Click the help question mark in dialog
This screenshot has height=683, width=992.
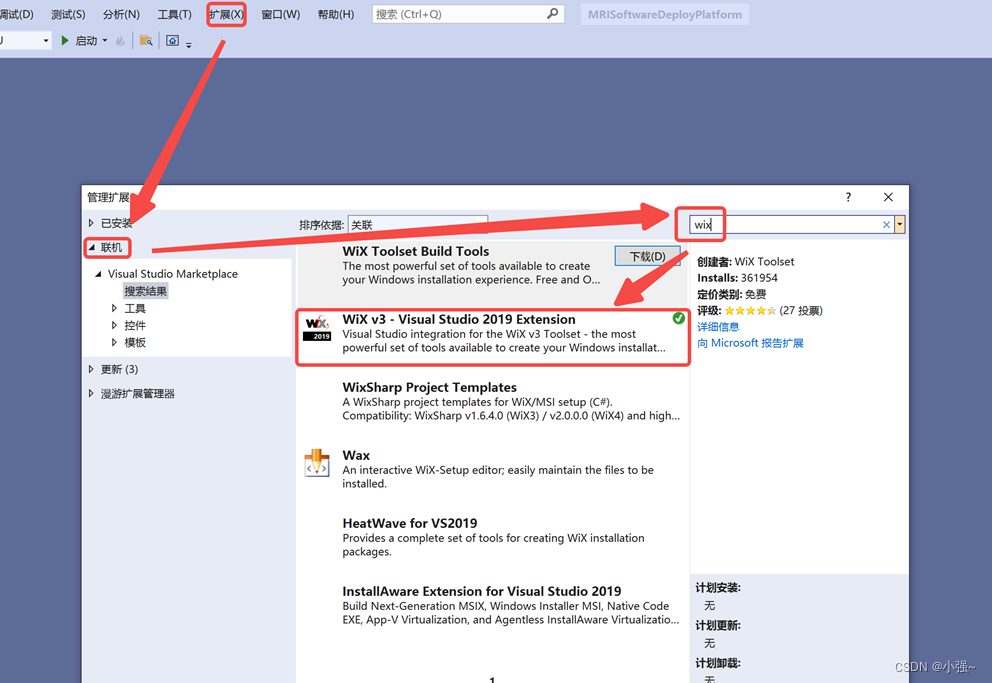848,197
